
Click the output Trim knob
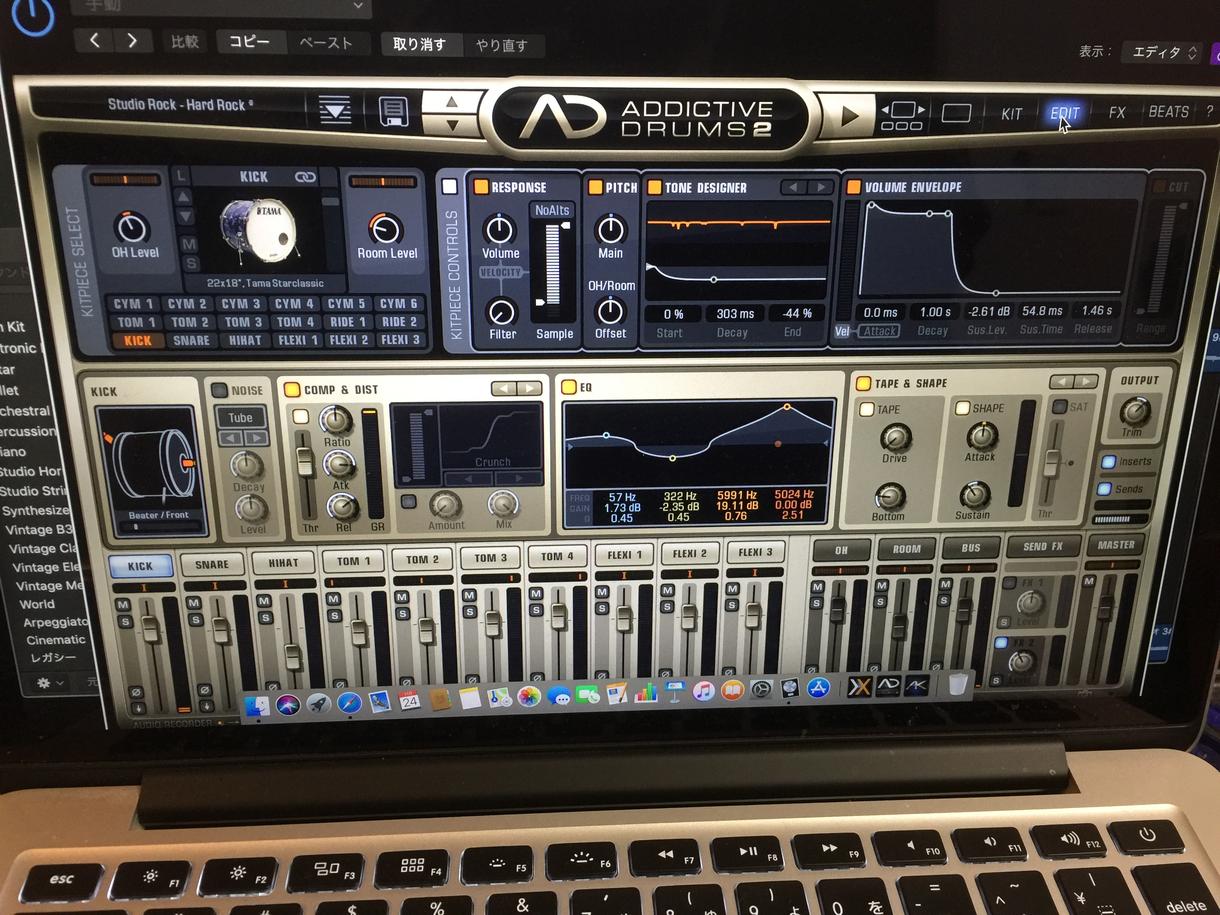coord(1134,410)
